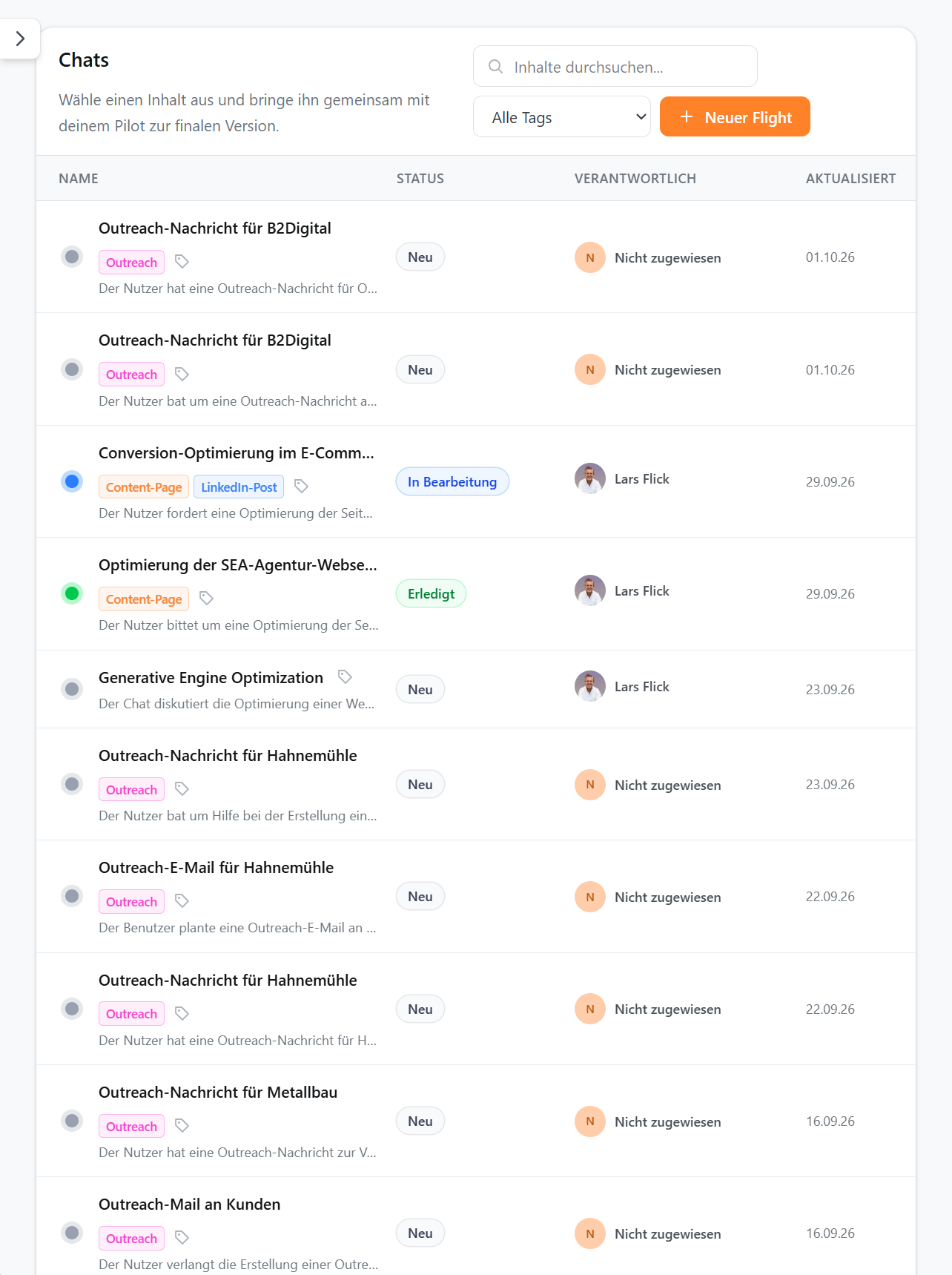Click grey status dot of Outreach-Mail an Kunden
This screenshot has width=952, height=1275.
click(72, 1233)
